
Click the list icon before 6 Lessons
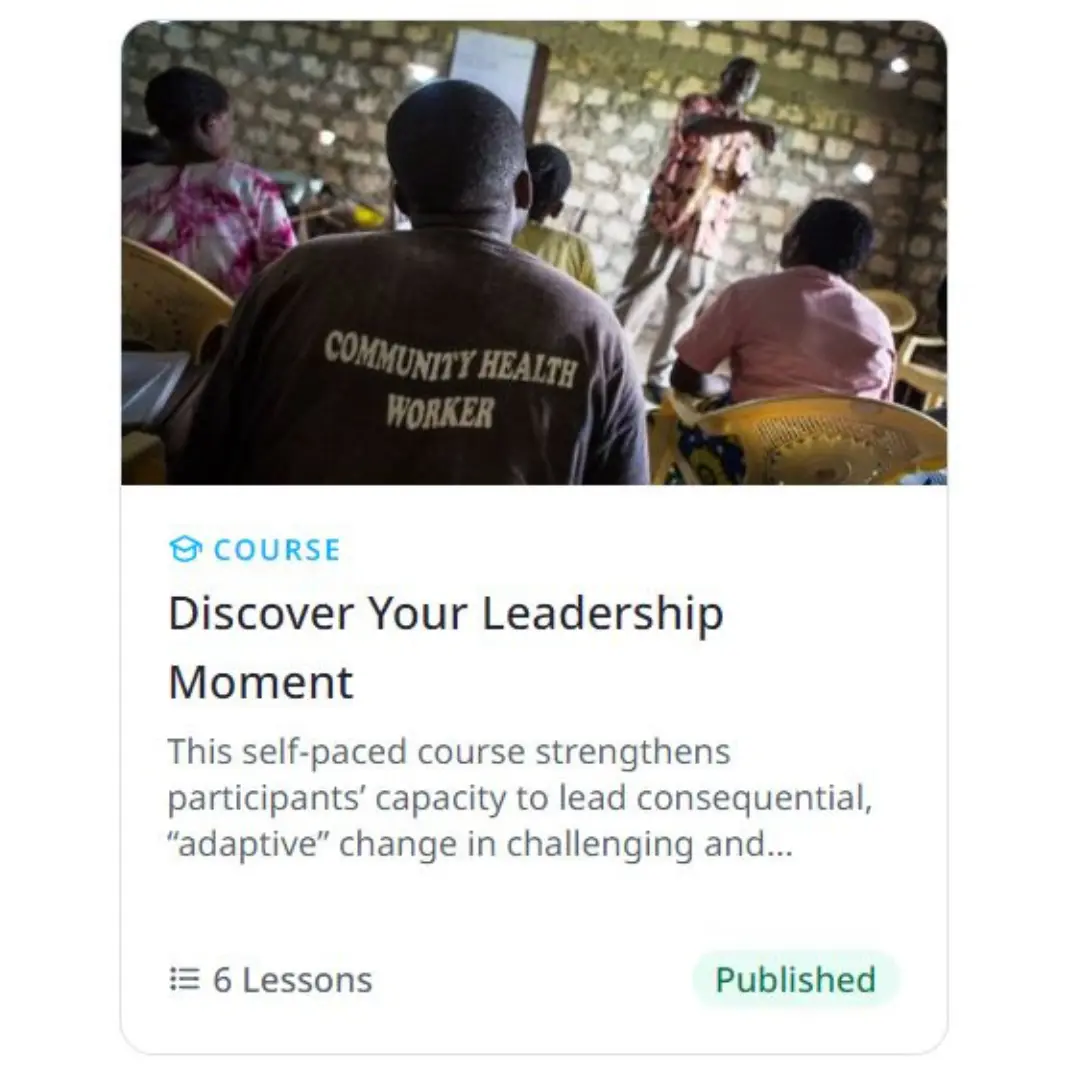185,979
